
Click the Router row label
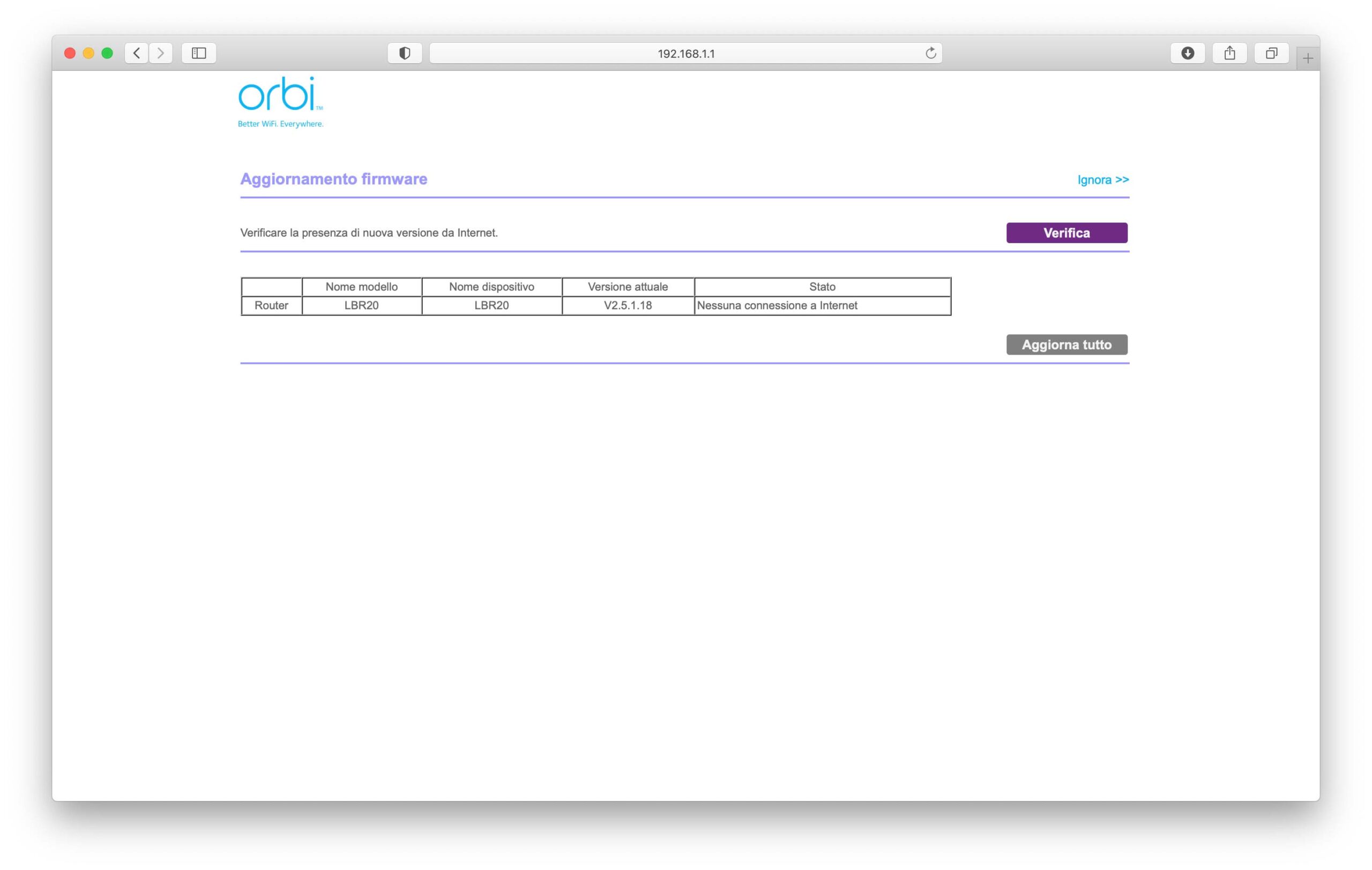pyautogui.click(x=271, y=305)
